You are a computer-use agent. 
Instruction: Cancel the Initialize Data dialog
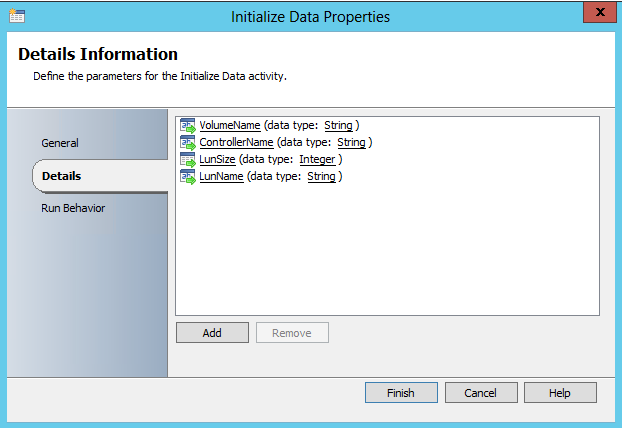tap(481, 393)
